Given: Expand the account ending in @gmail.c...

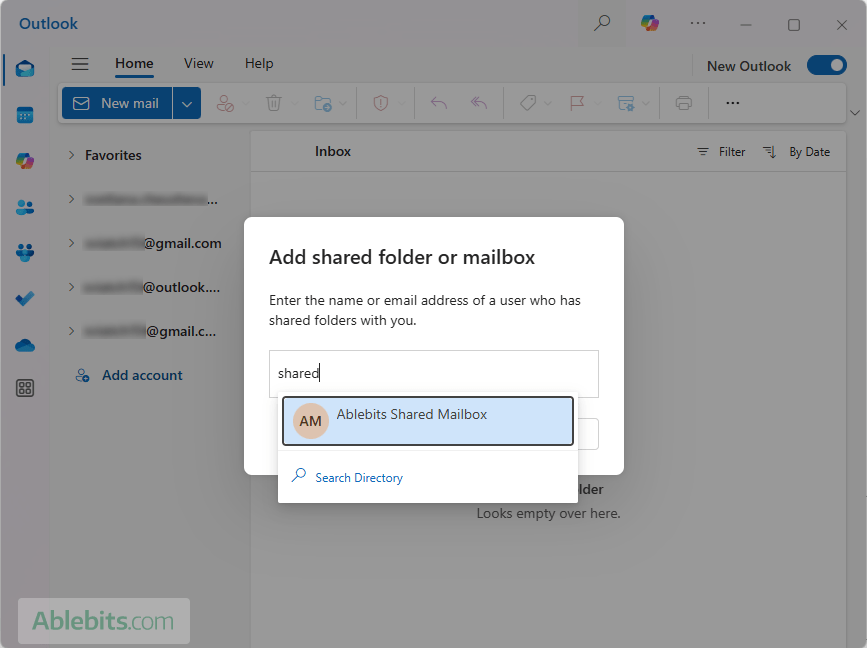Looking at the screenshot, I should tap(71, 331).
